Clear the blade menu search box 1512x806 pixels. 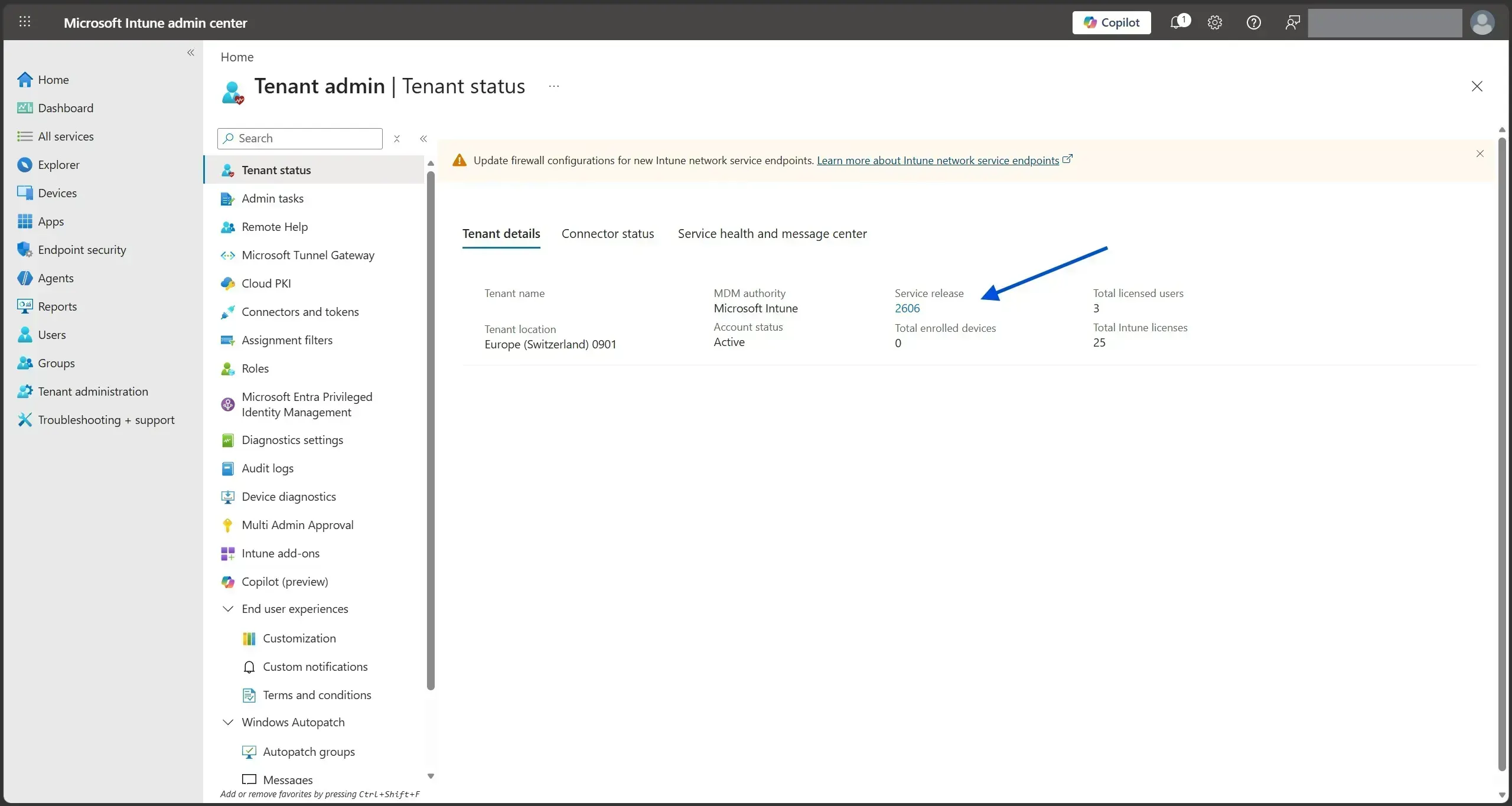[397, 139]
